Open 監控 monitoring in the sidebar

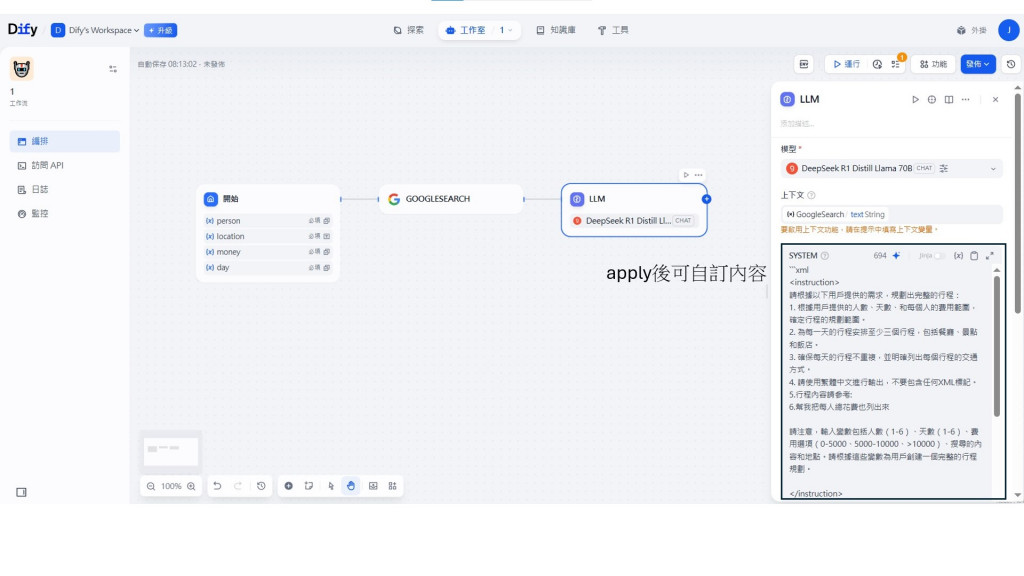point(65,214)
